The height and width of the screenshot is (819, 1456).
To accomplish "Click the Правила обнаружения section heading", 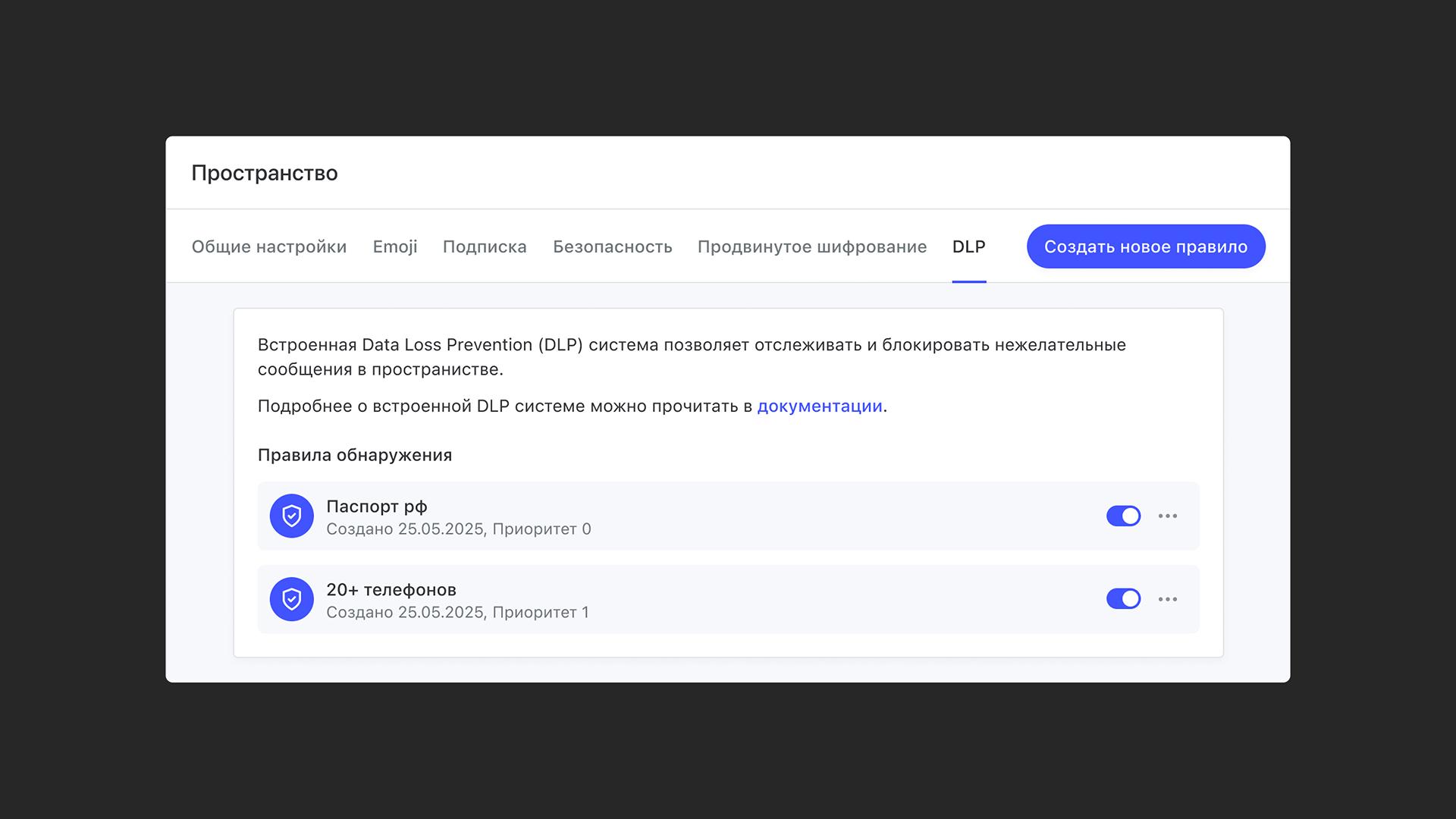I will [354, 455].
